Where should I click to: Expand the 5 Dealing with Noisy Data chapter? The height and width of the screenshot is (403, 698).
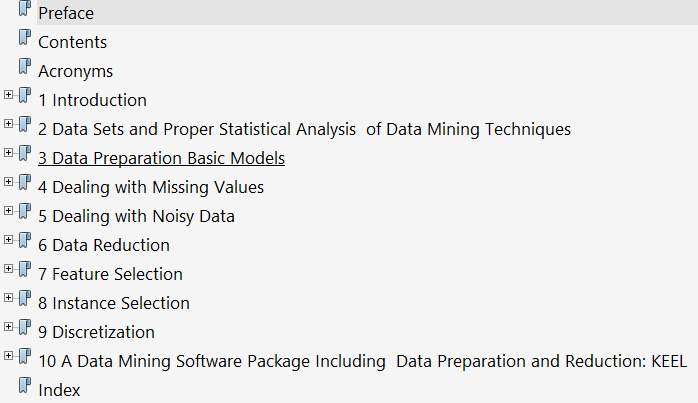9,212
